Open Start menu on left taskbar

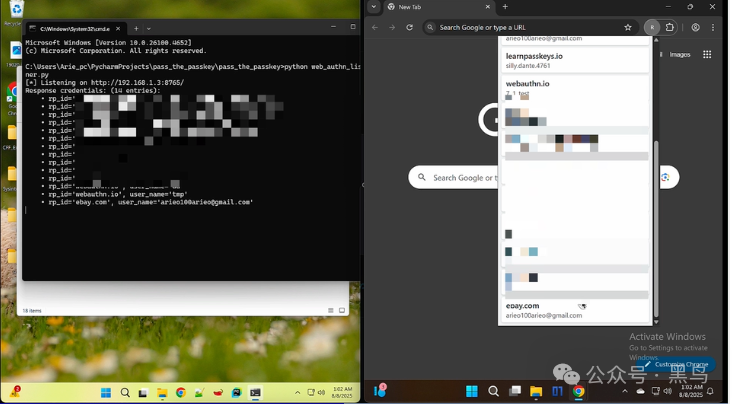click(x=106, y=393)
